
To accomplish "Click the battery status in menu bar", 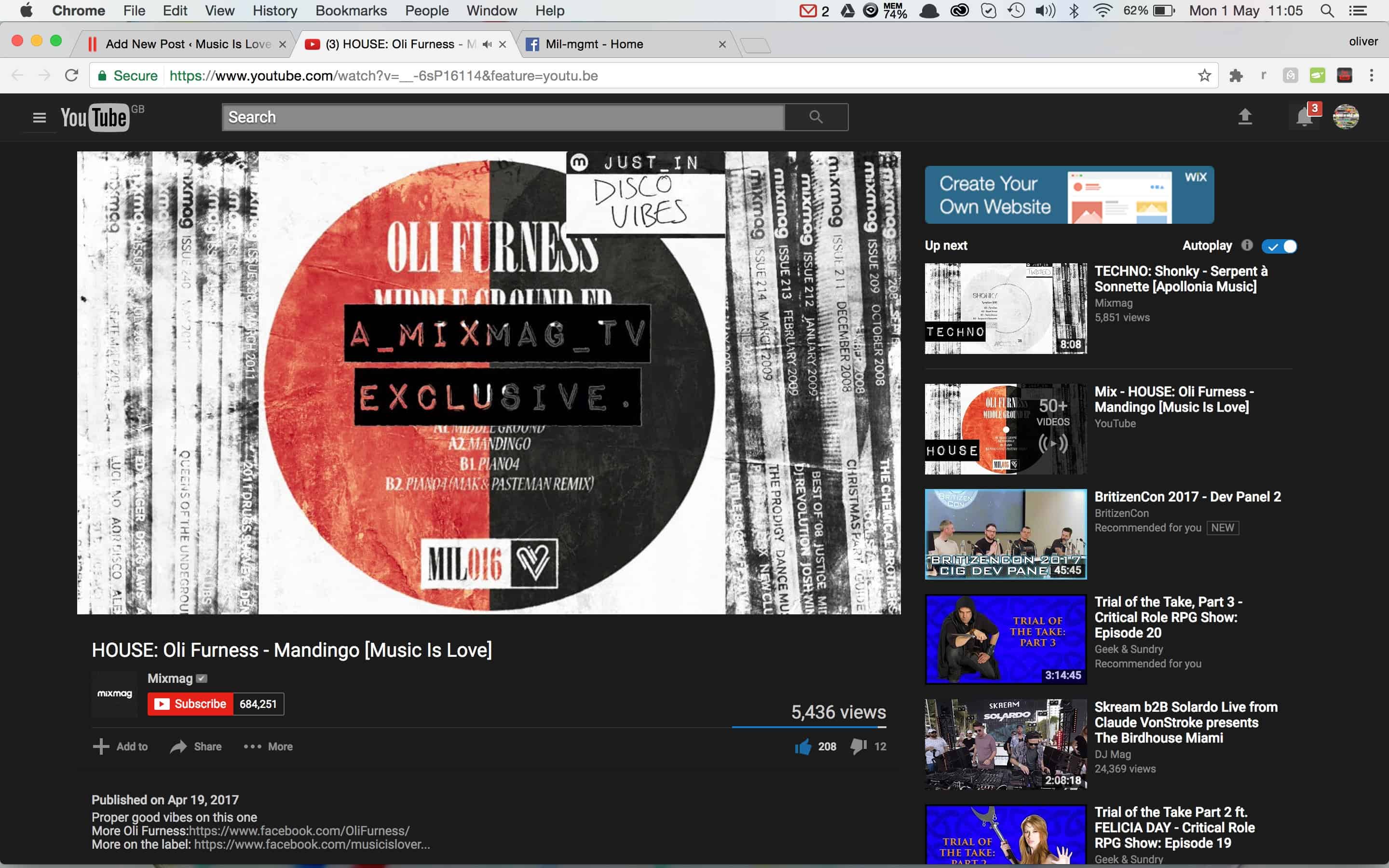I will [x=1149, y=11].
